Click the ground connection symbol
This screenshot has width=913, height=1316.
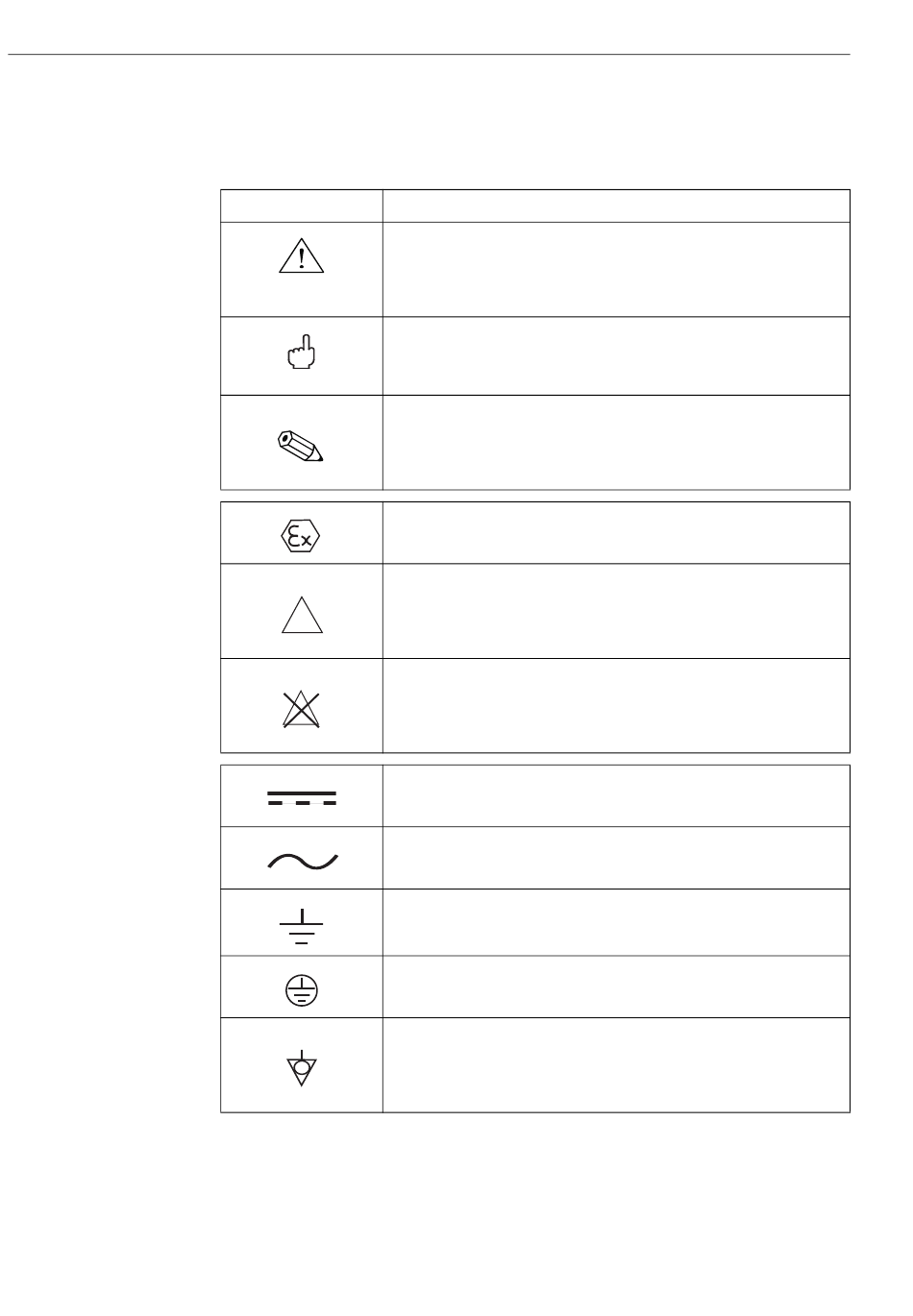tap(302, 926)
